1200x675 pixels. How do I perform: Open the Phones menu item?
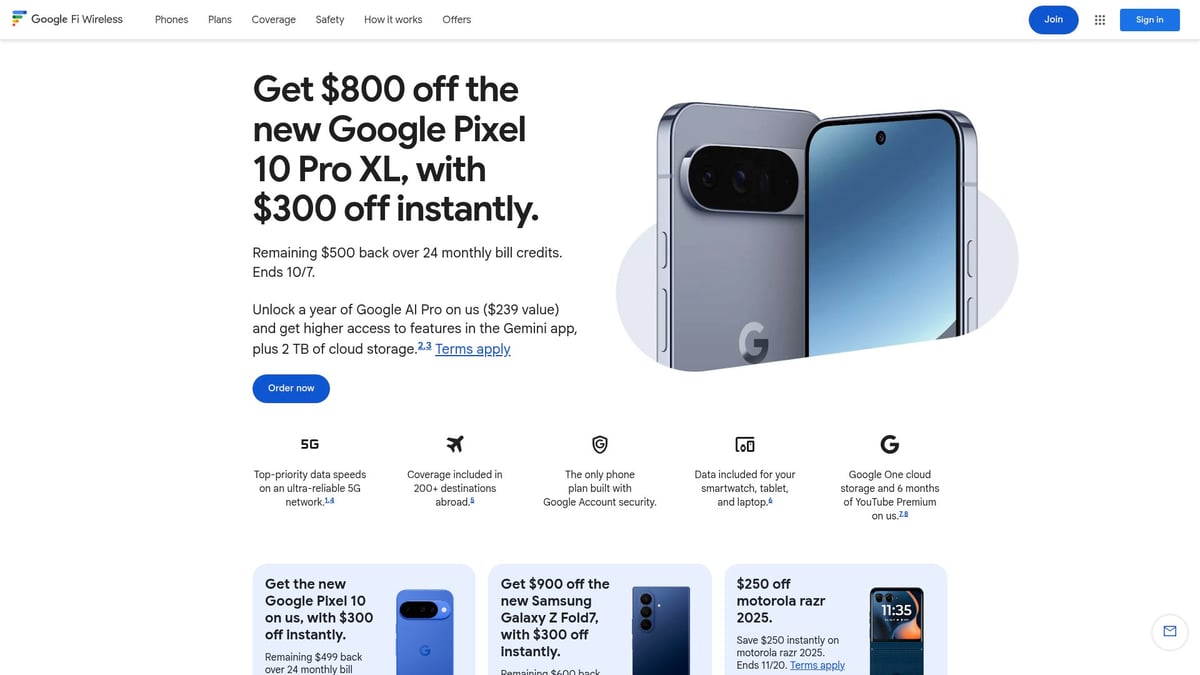tap(172, 20)
